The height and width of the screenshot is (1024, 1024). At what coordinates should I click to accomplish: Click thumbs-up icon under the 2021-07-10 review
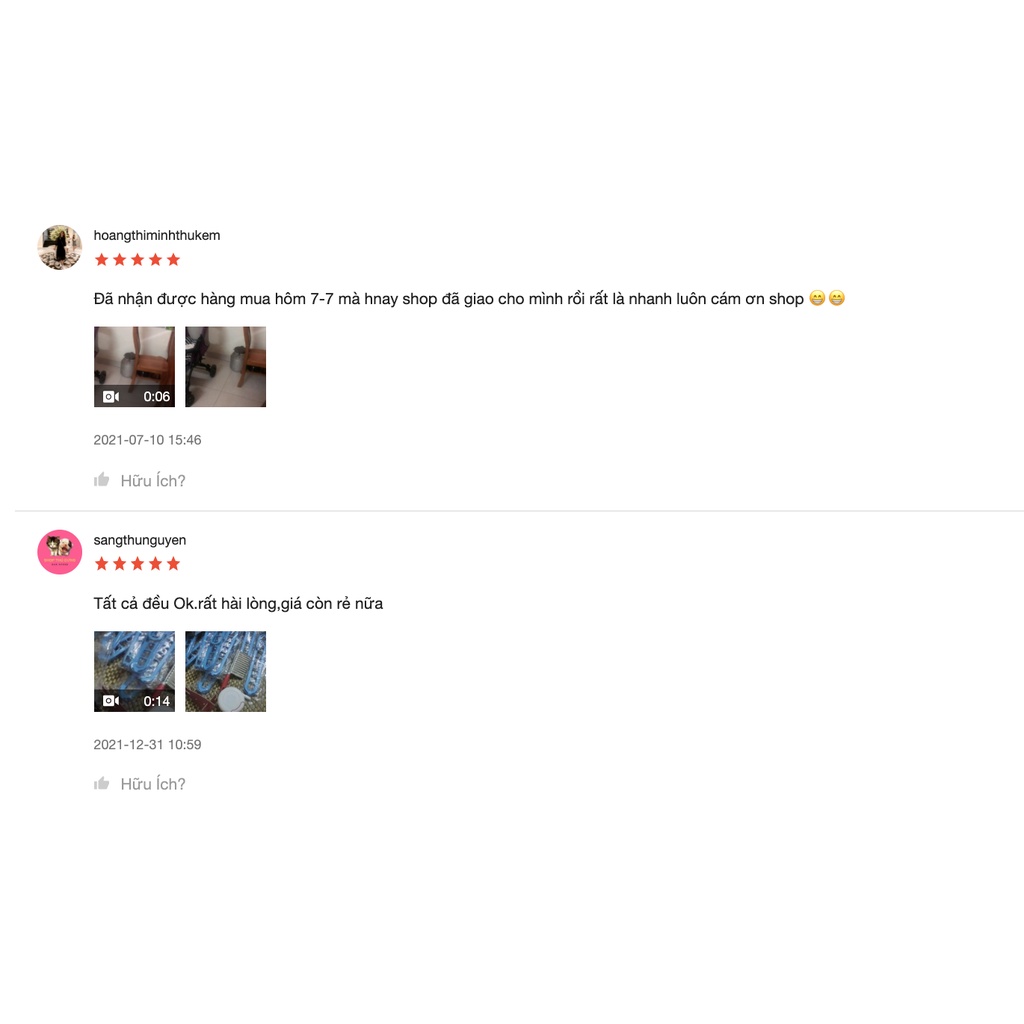(x=101, y=480)
